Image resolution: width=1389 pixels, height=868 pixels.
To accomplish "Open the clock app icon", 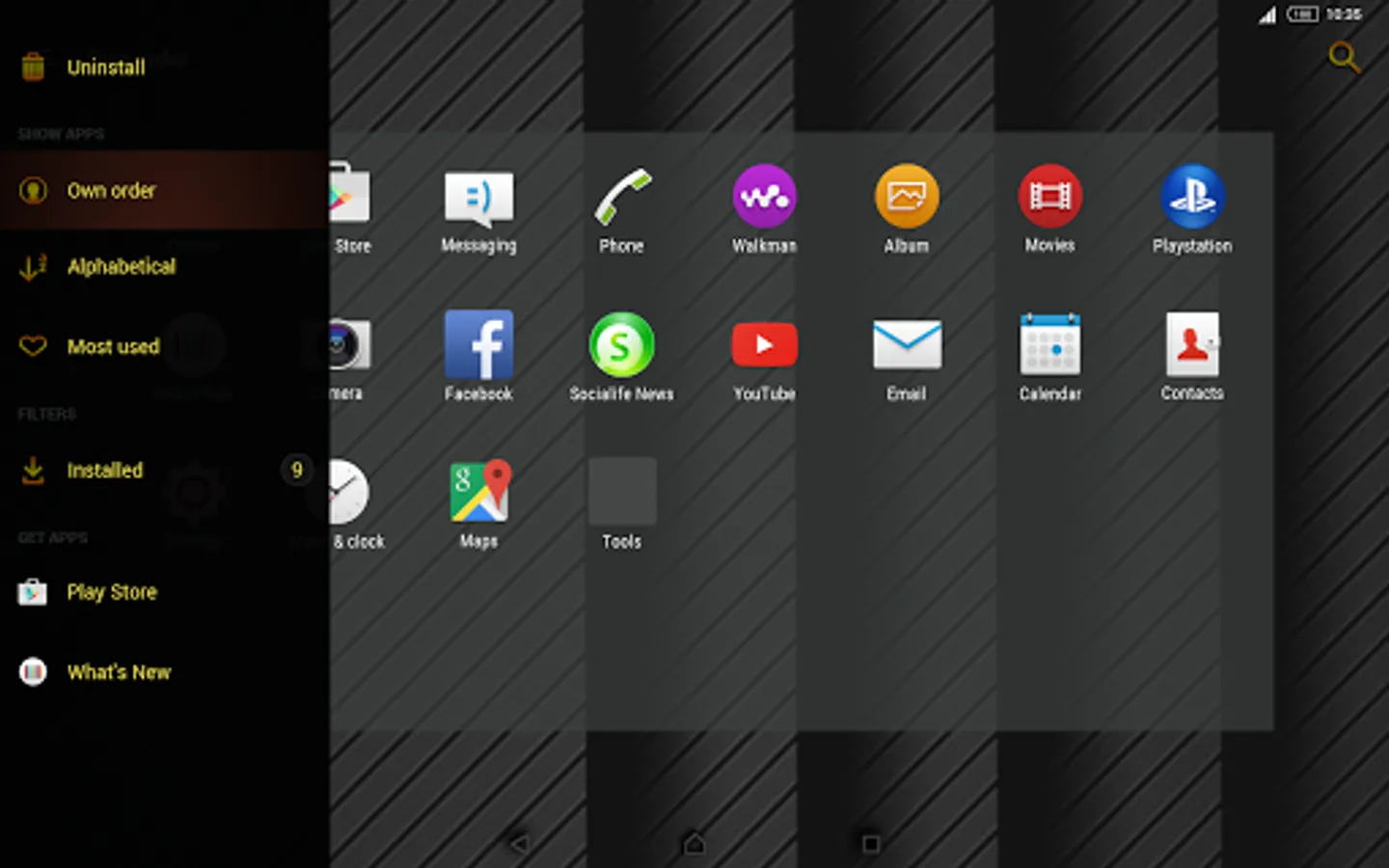I will (348, 492).
